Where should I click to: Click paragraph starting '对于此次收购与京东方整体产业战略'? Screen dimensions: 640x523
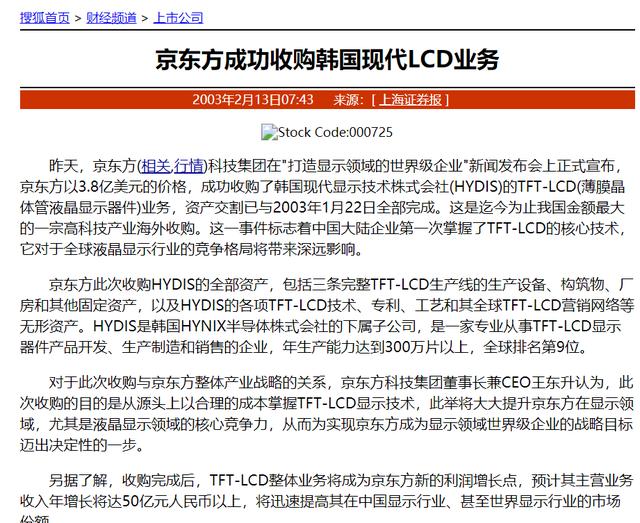(327, 414)
